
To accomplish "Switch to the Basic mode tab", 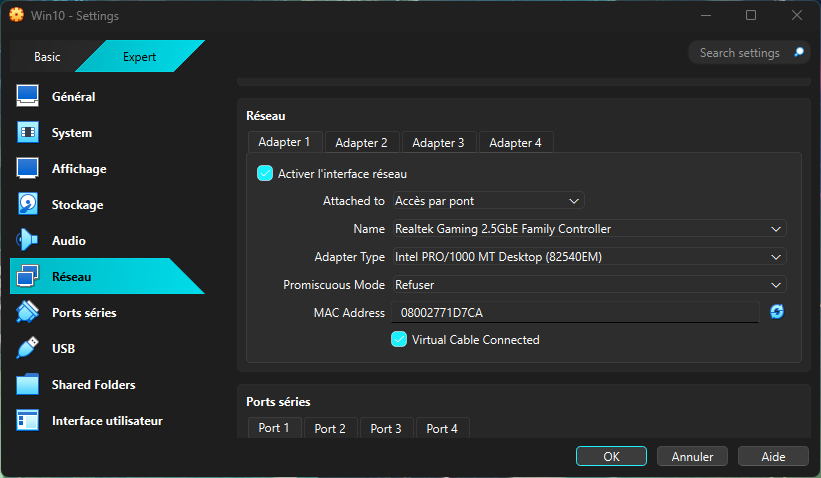I will pyautogui.click(x=47, y=57).
